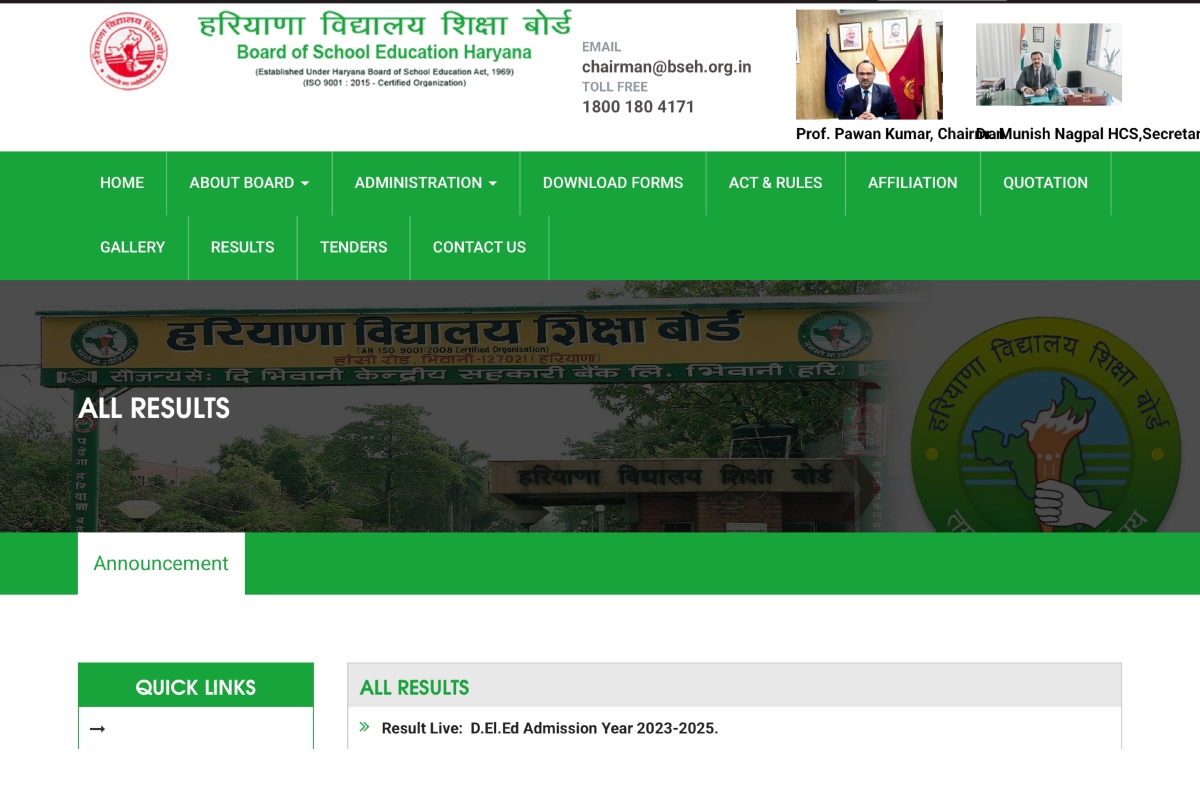Viewport: 1200px width, 800px height.
Task: Open DOWNLOAD FORMS page
Action: coord(613,183)
